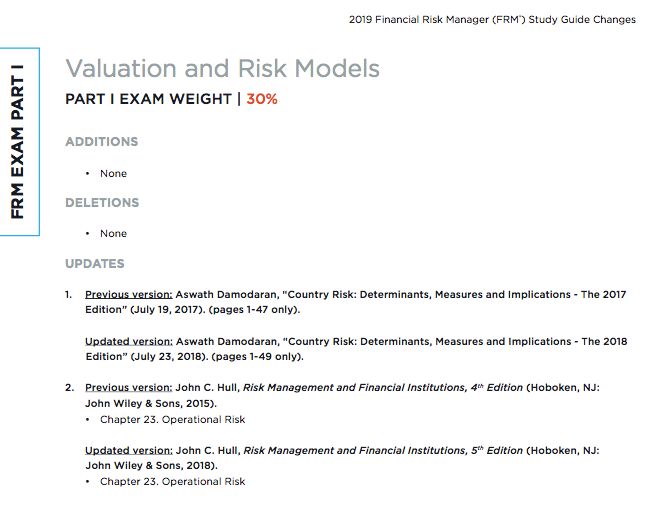Click the None bullet under ADDITIONS
Screen dimensions: 669x519
113,173
